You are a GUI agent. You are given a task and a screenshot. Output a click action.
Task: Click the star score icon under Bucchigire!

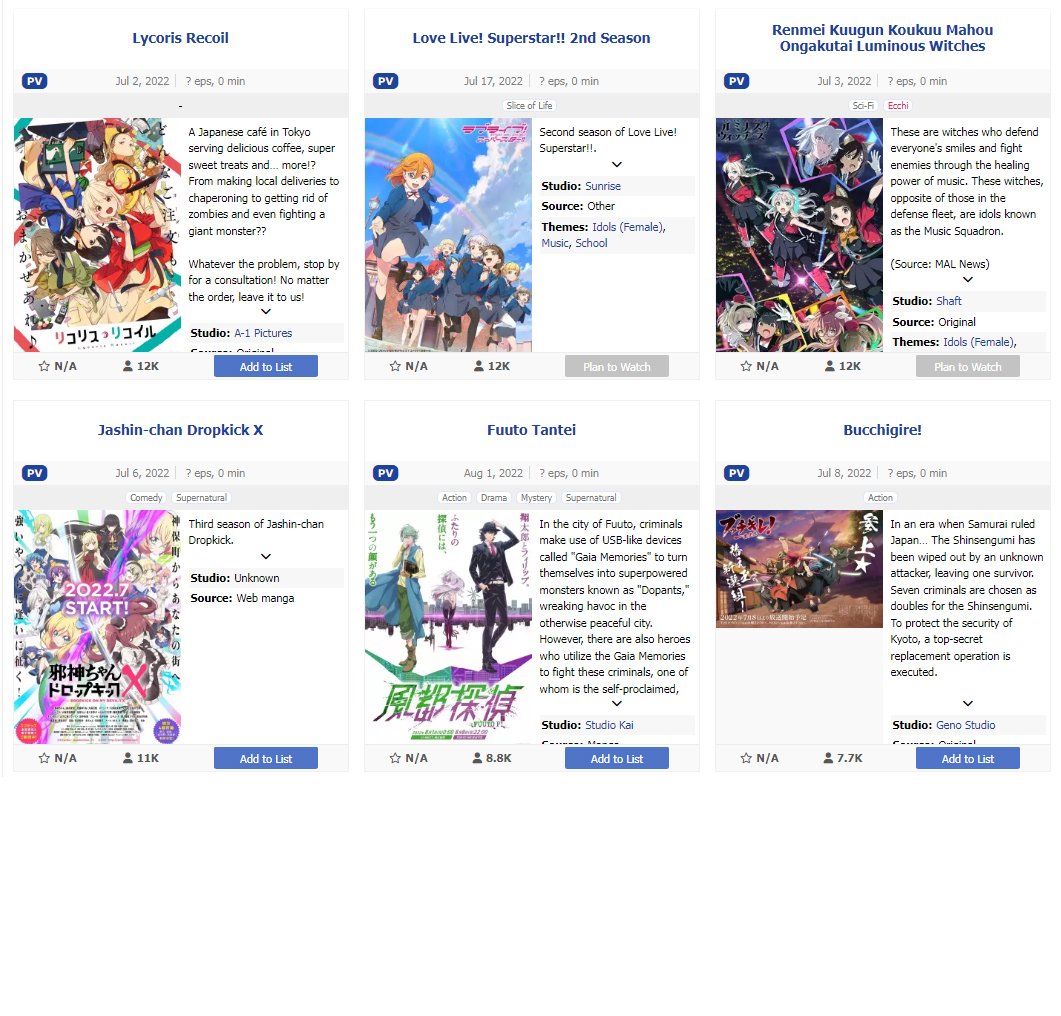pyautogui.click(x=746, y=758)
